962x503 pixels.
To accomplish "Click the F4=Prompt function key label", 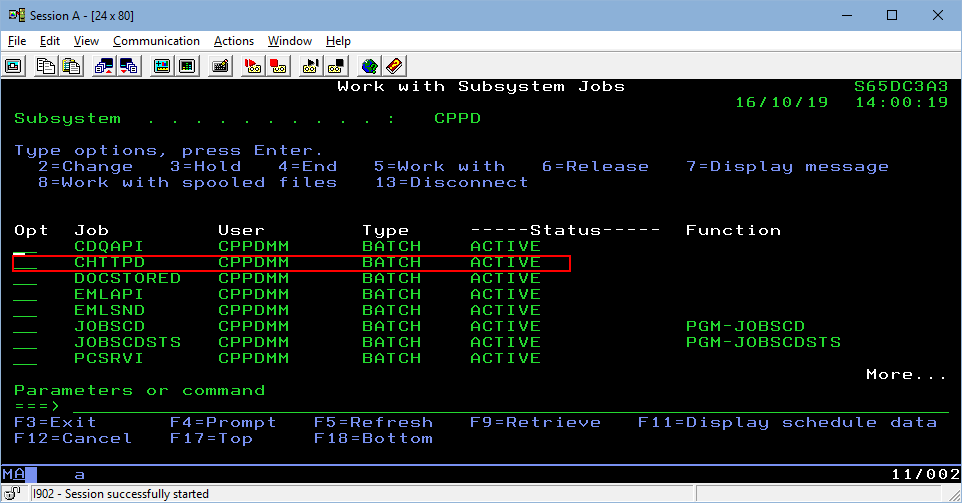I will tap(223, 423).
